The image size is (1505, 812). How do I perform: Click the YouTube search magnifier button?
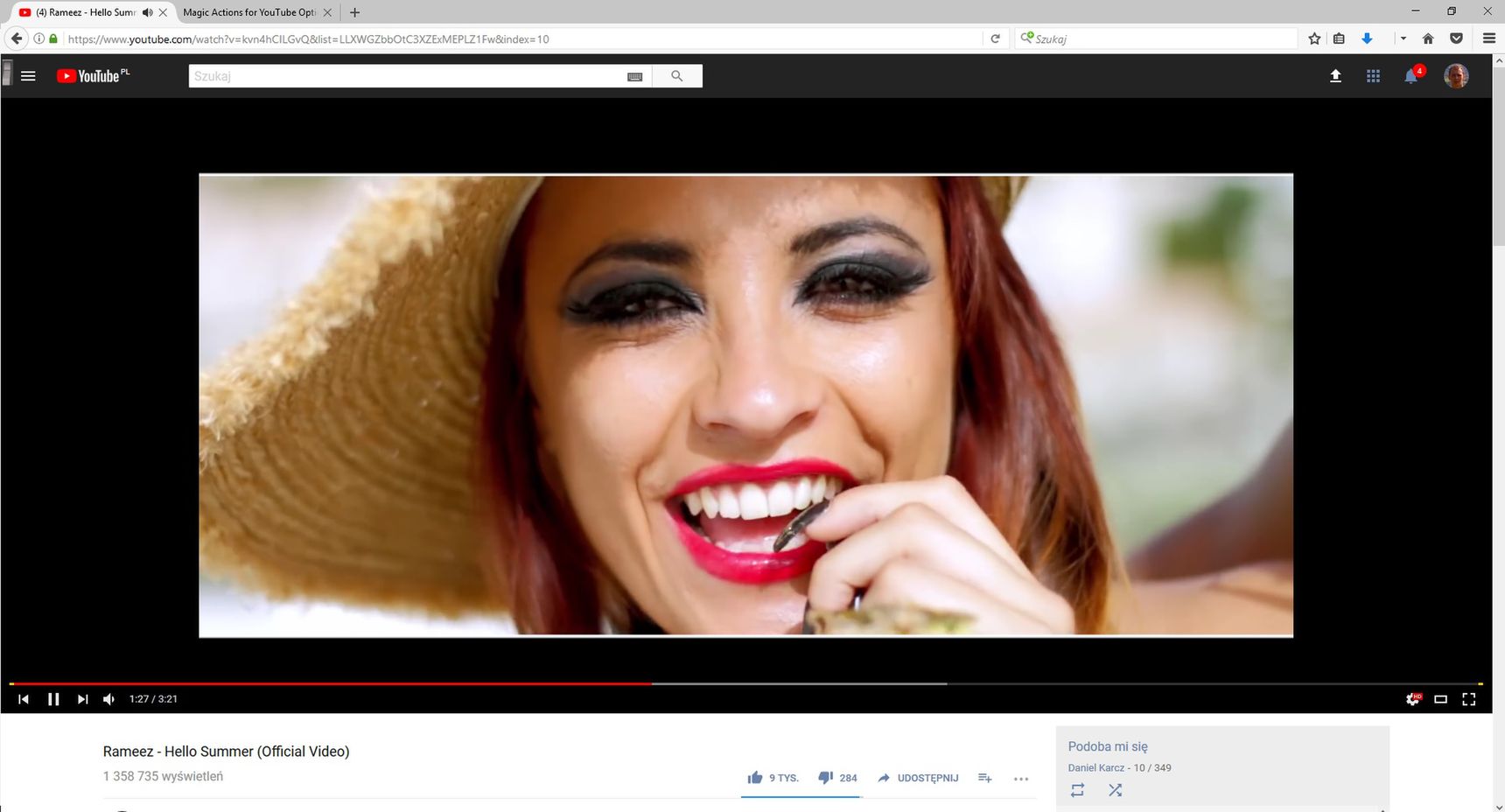(676, 76)
